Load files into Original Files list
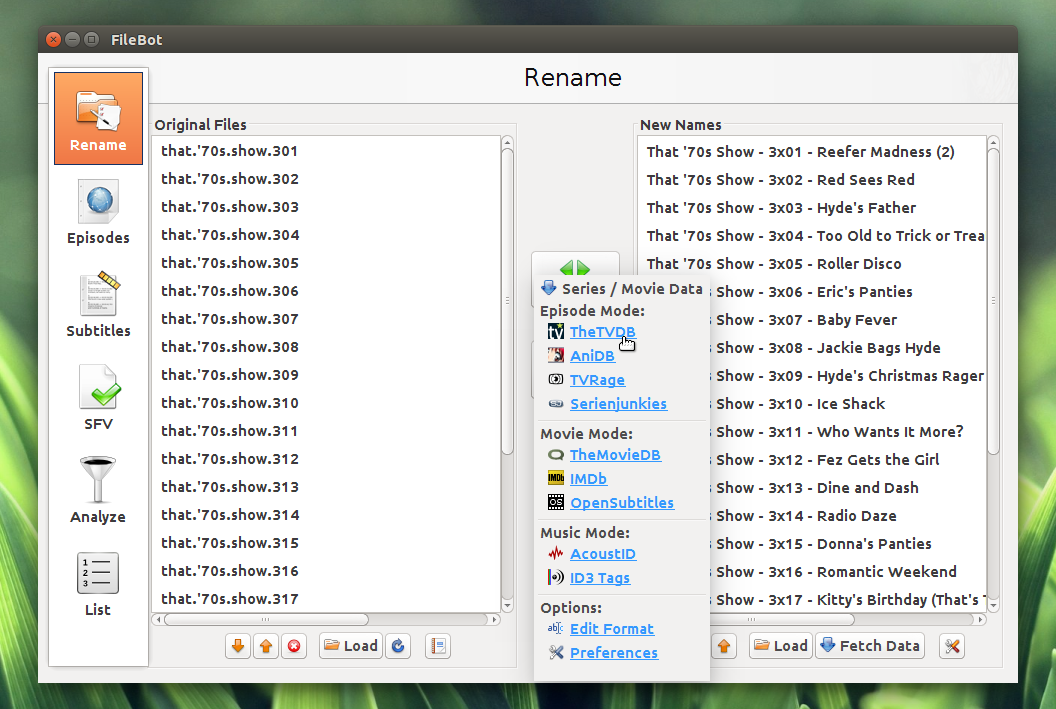The image size is (1056, 709). [351, 646]
